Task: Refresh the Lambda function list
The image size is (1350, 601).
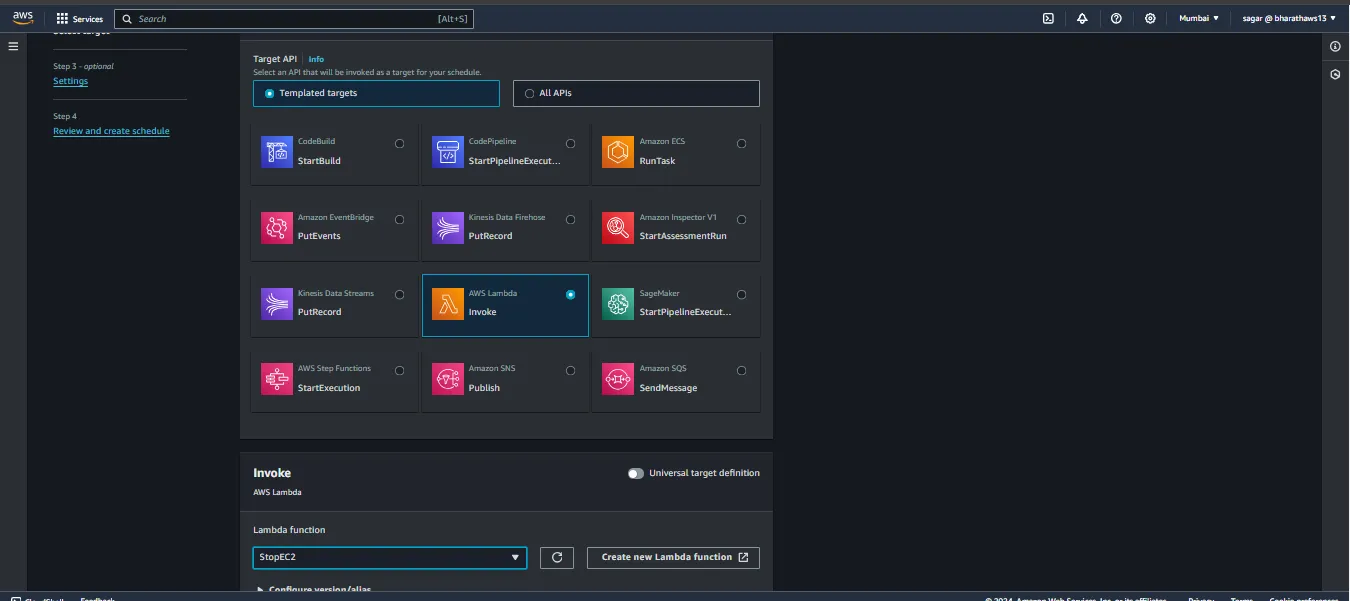Action: click(557, 557)
